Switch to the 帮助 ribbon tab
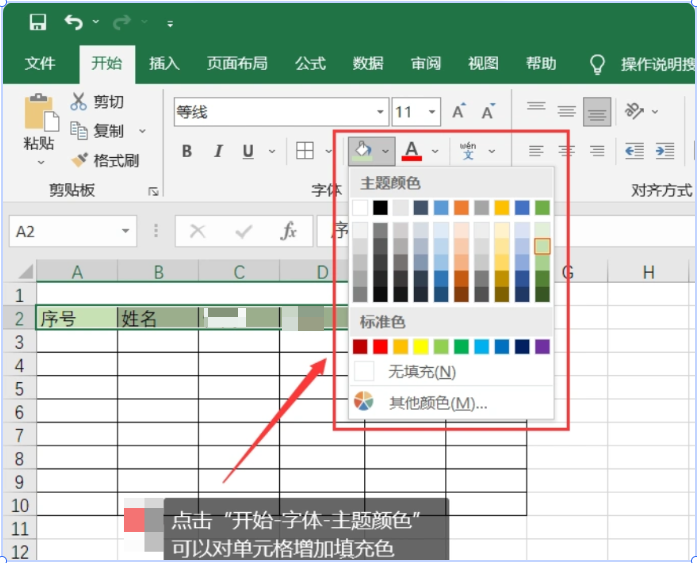Screen dimensions: 697x563 (541, 64)
